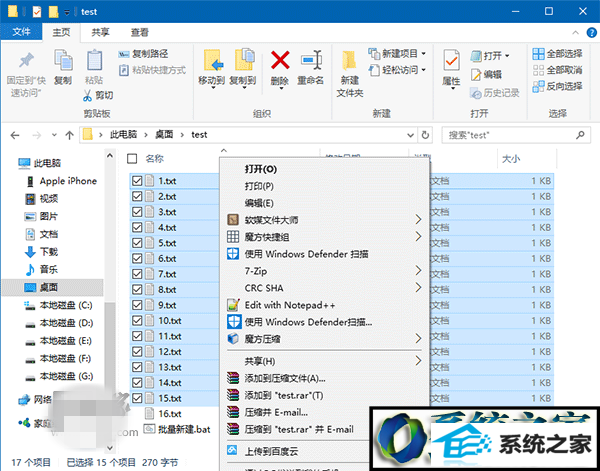Click the Delete (删除) red X icon

pos(280,60)
